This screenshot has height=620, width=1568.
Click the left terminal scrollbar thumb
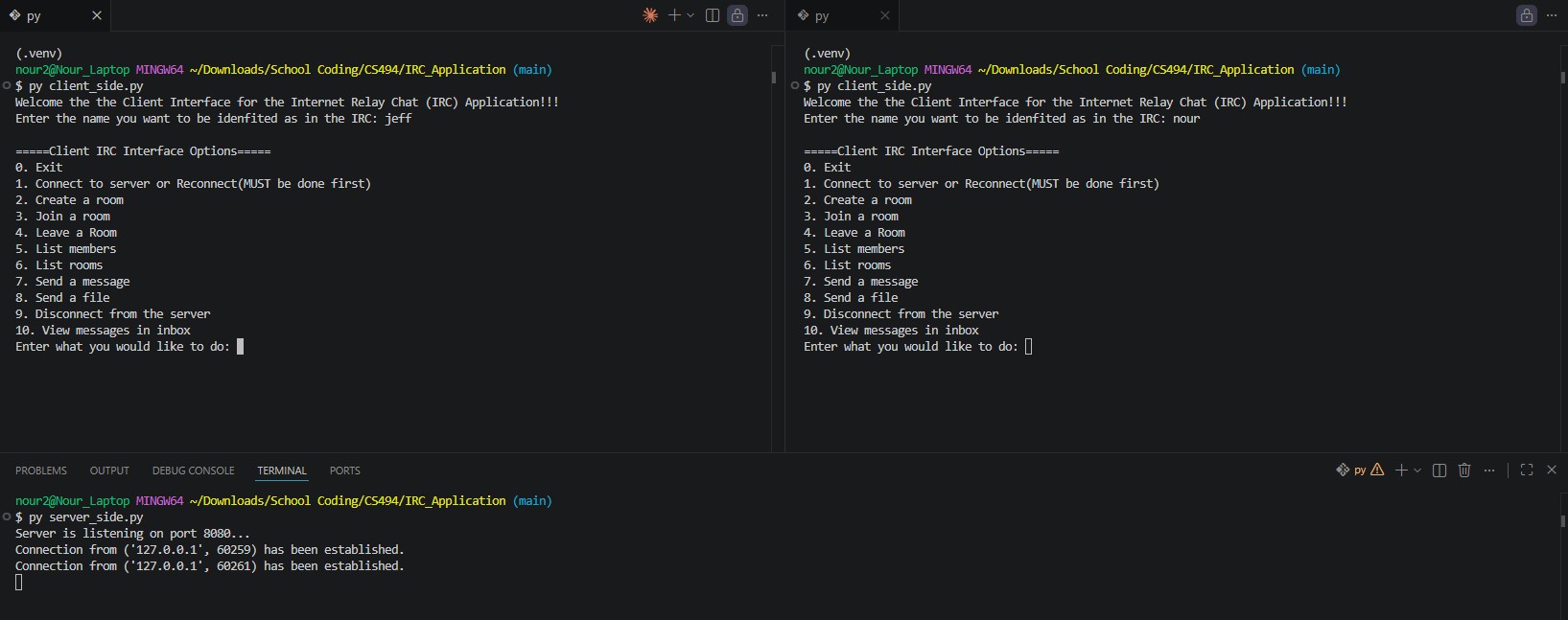coord(773,78)
